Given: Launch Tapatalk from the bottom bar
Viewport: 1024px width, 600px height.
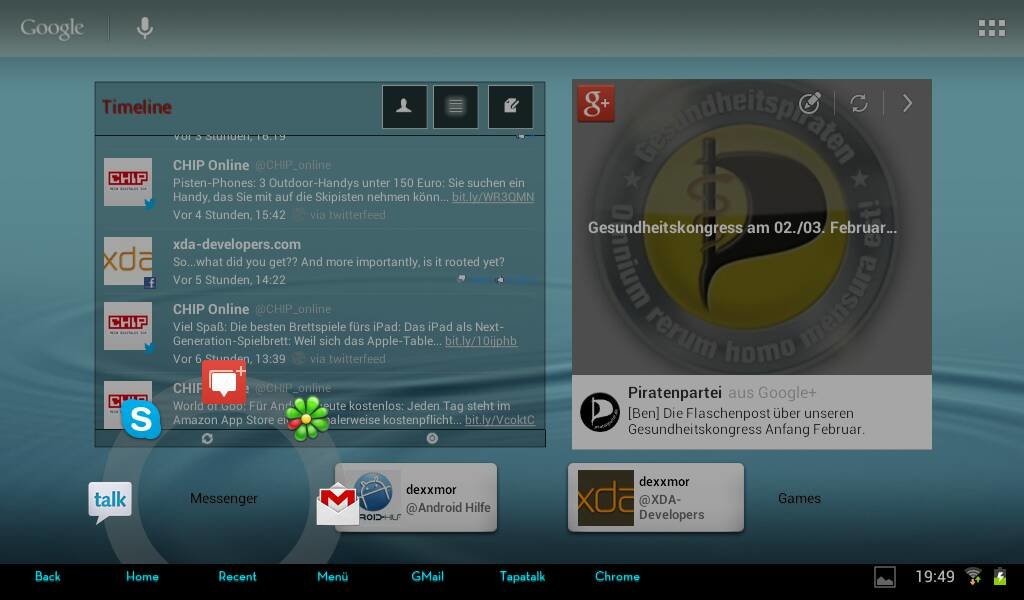Looking at the screenshot, I should click(x=522, y=576).
